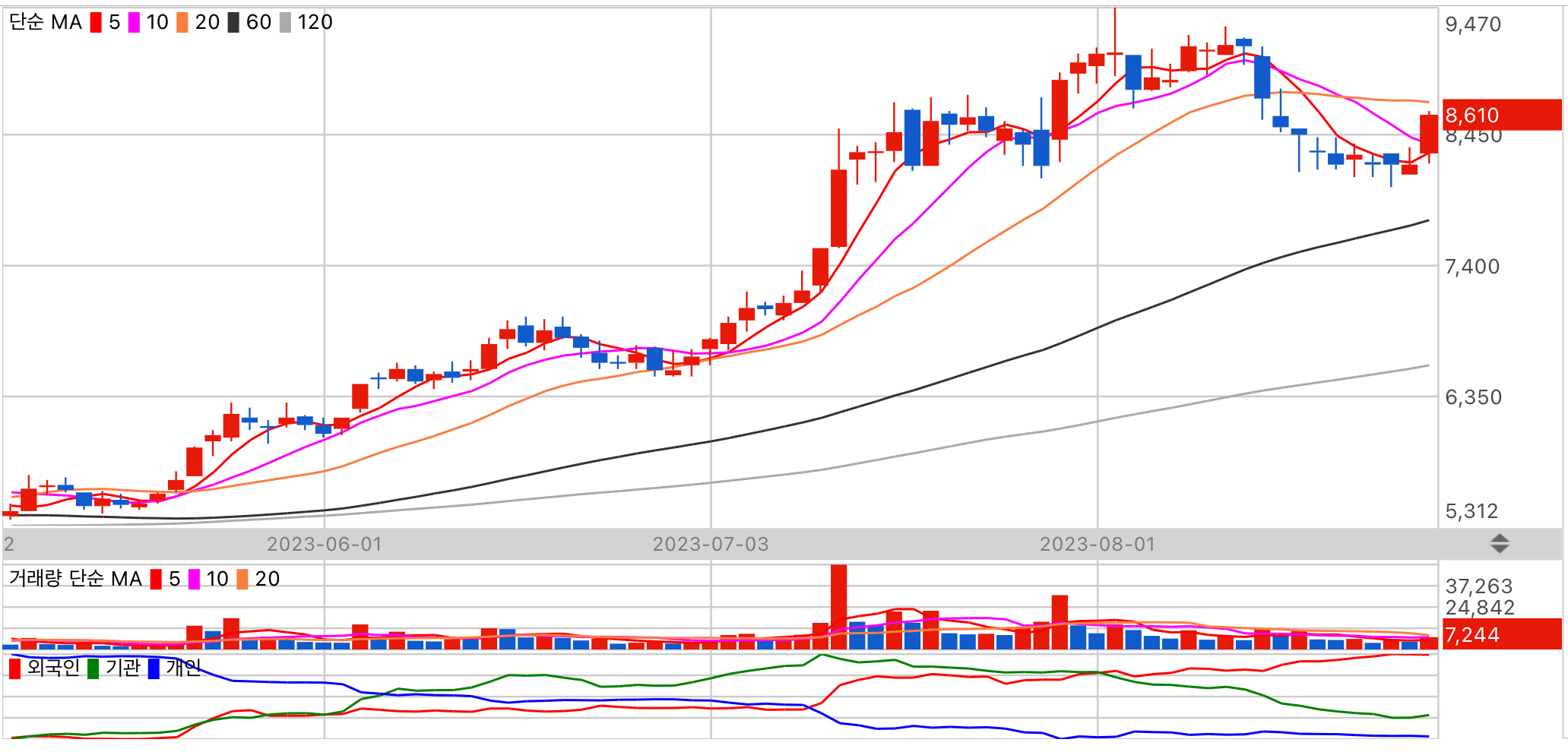This screenshot has width=1568, height=752.
Task: Click the magenta MA 10 legend swatch
Action: click(x=134, y=23)
